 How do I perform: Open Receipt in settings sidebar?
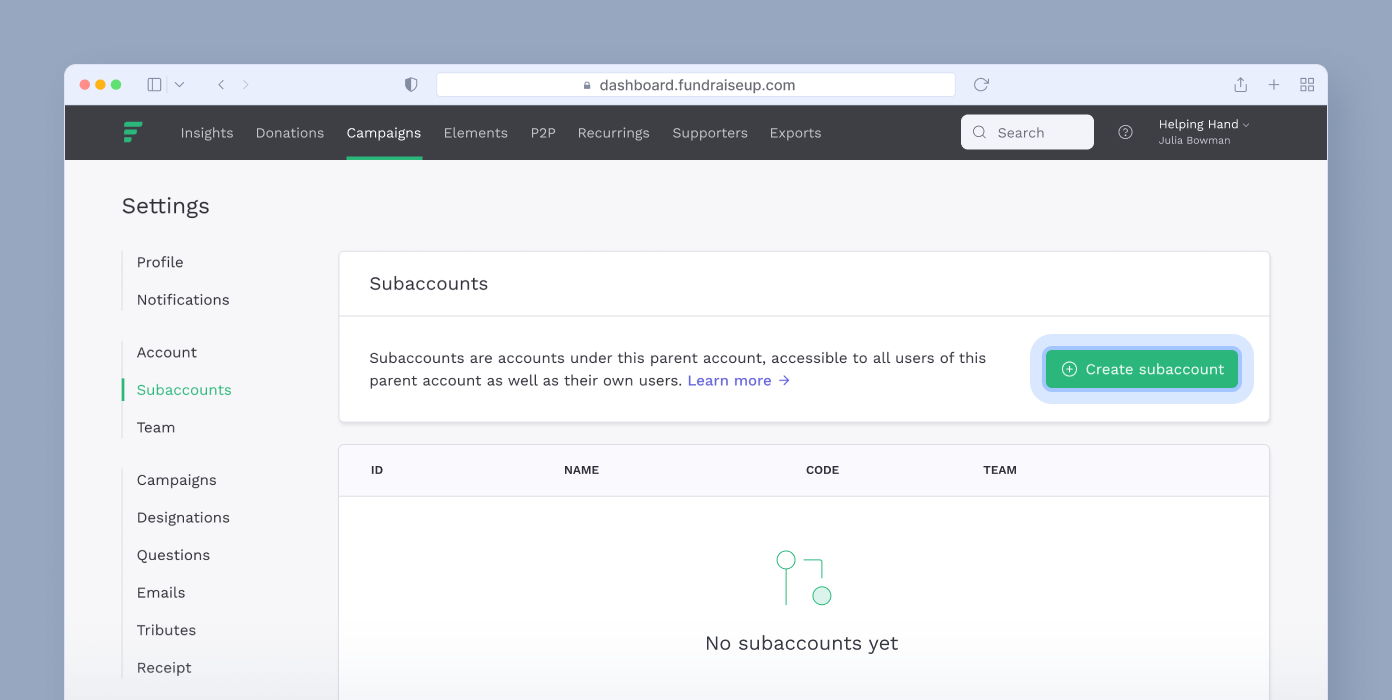[x=164, y=668]
